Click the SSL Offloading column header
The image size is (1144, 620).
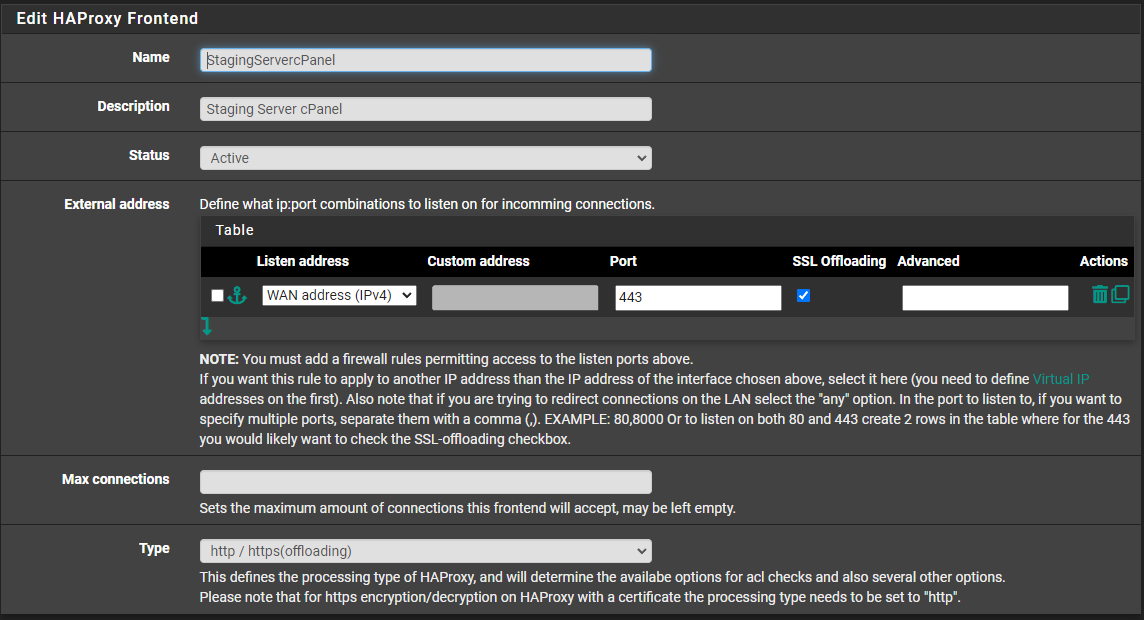(839, 261)
